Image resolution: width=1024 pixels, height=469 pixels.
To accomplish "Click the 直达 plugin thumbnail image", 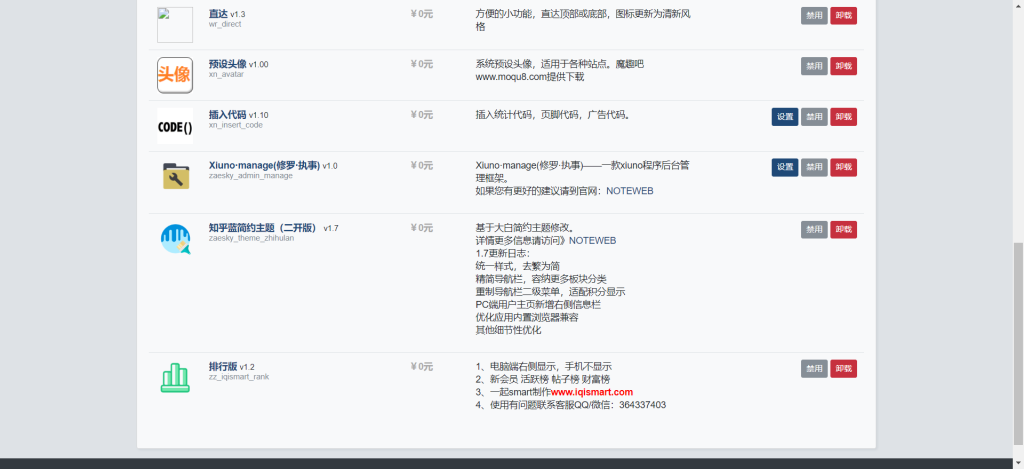I will point(174,25).
